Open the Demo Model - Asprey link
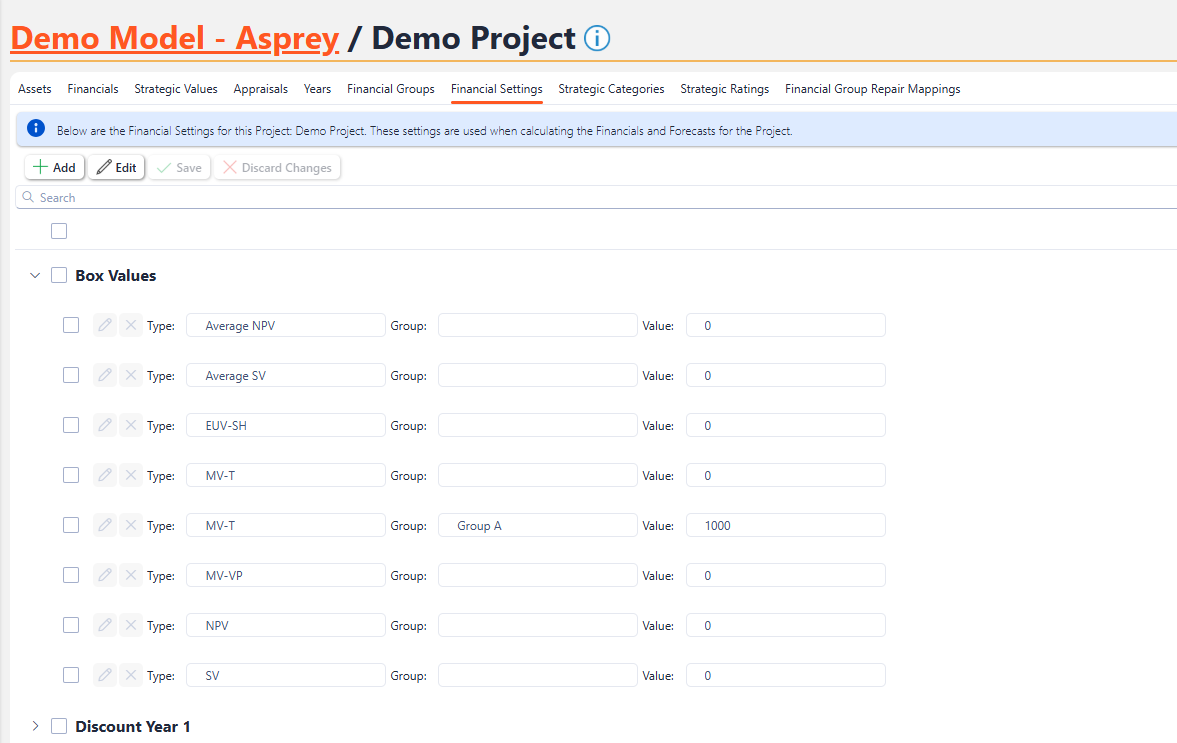Image resolution: width=1177 pixels, height=743 pixels. pyautogui.click(x=174, y=38)
